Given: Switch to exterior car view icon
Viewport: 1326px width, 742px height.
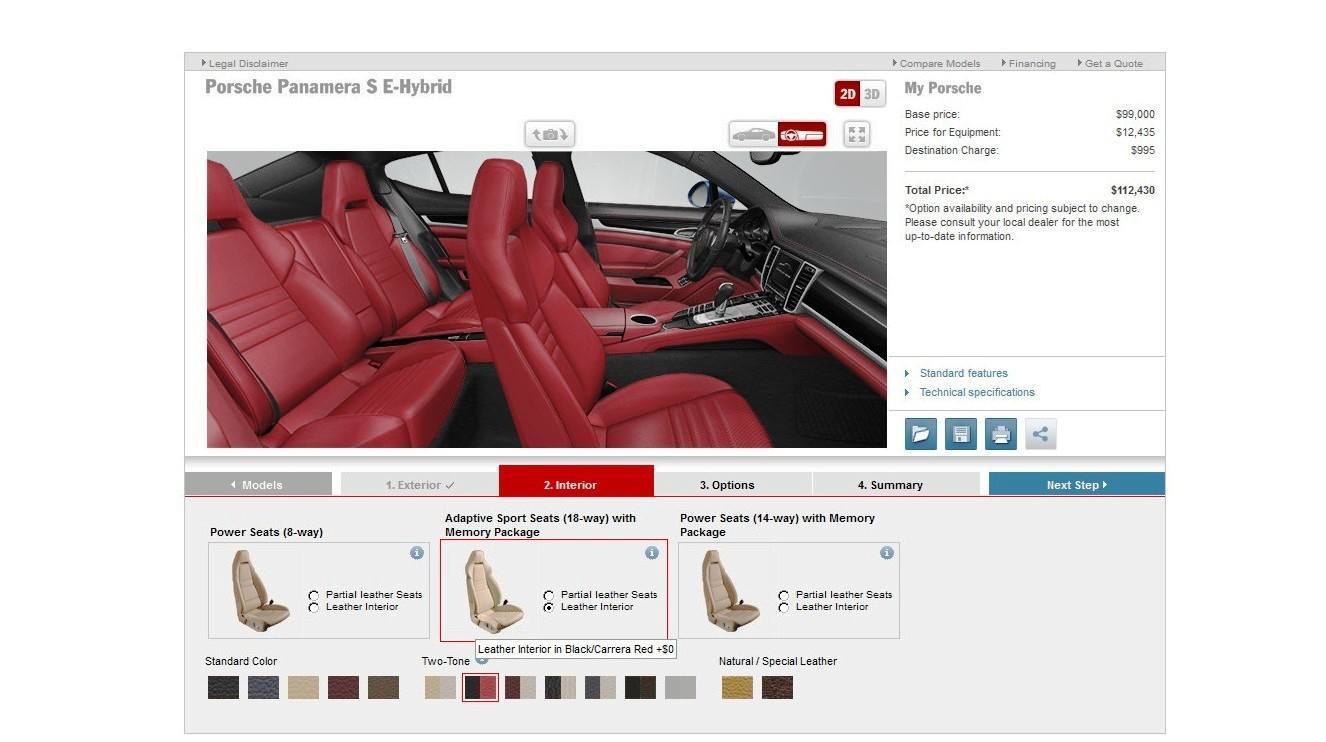Looking at the screenshot, I should click(753, 134).
